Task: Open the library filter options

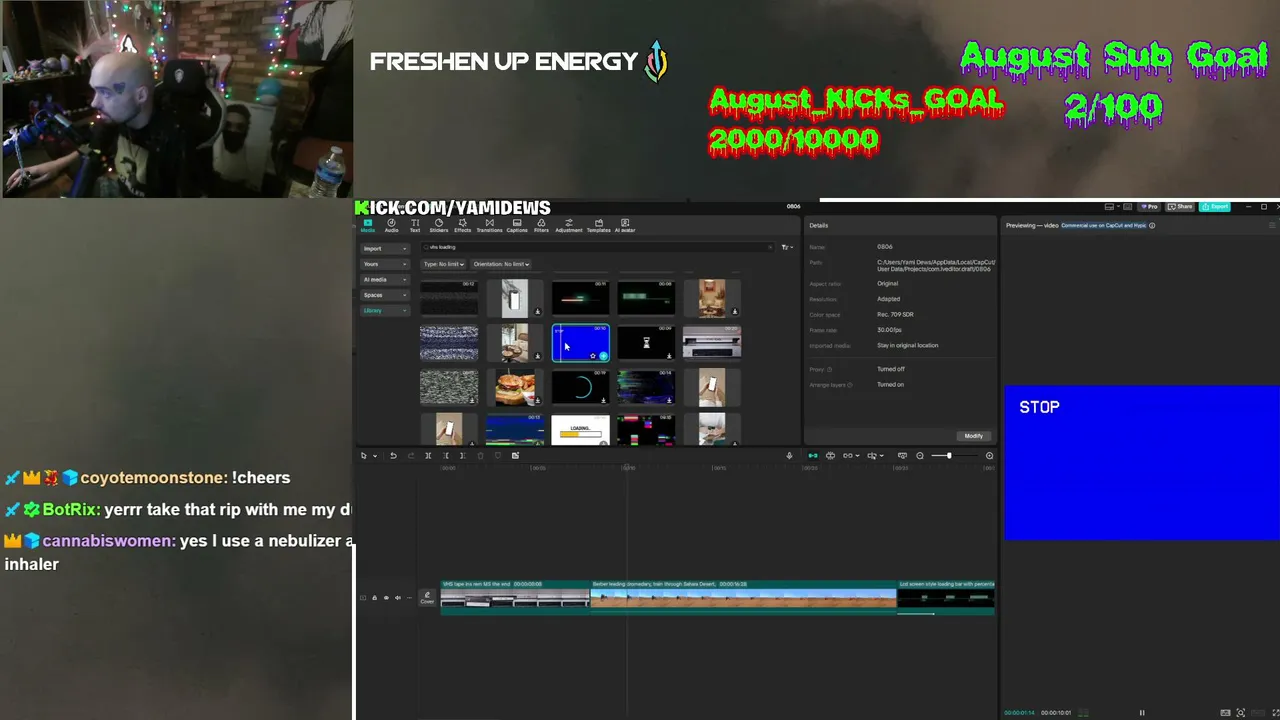Action: pyautogui.click(x=788, y=247)
